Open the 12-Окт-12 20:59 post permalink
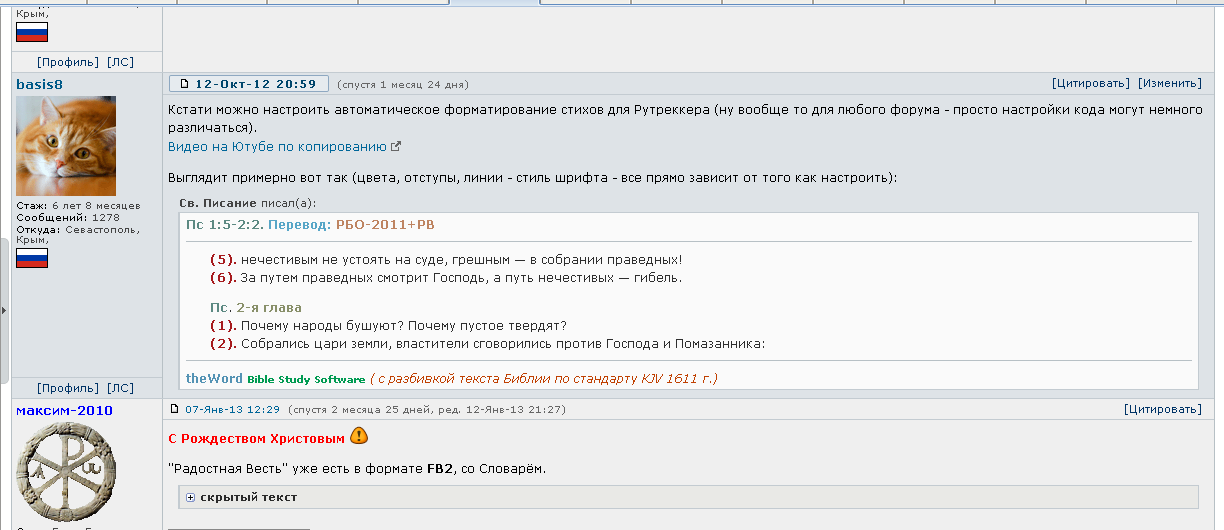 (255, 84)
